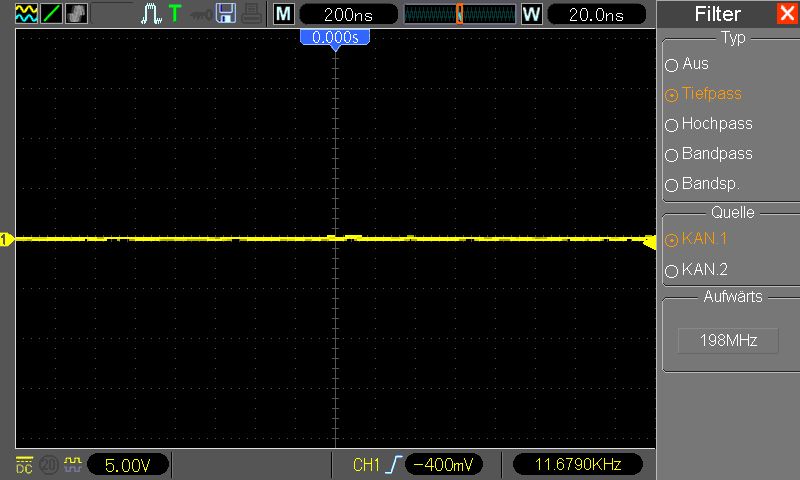Screen dimensions: 800x480
Task: Click the 0.000s trigger position marker
Action: click(335, 37)
